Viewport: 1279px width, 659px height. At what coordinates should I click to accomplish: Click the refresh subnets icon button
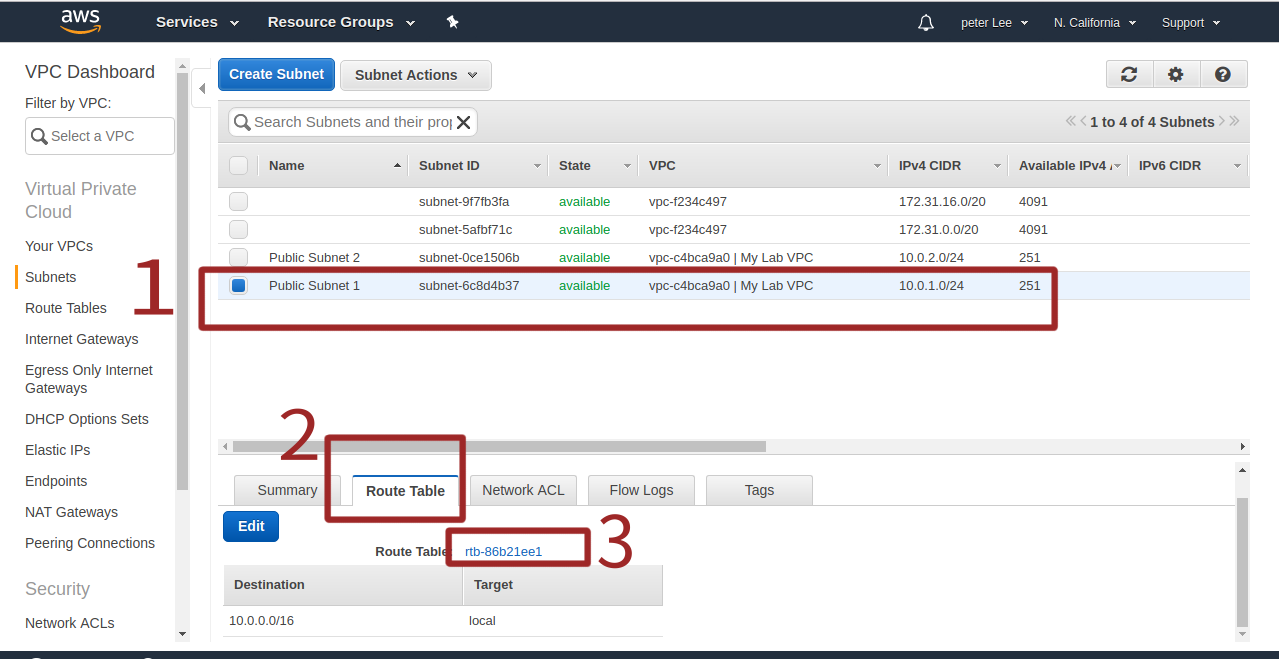(1129, 74)
